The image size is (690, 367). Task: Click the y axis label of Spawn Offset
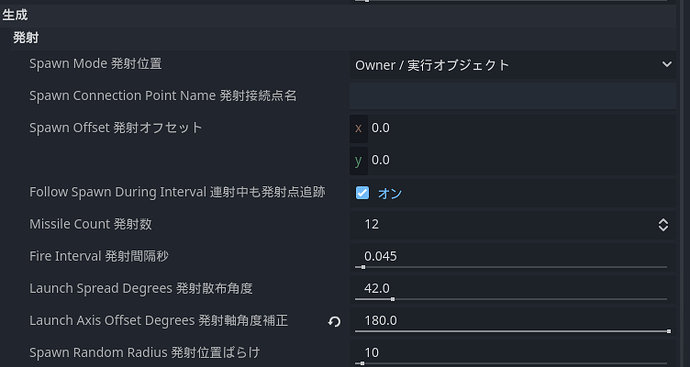click(x=358, y=161)
